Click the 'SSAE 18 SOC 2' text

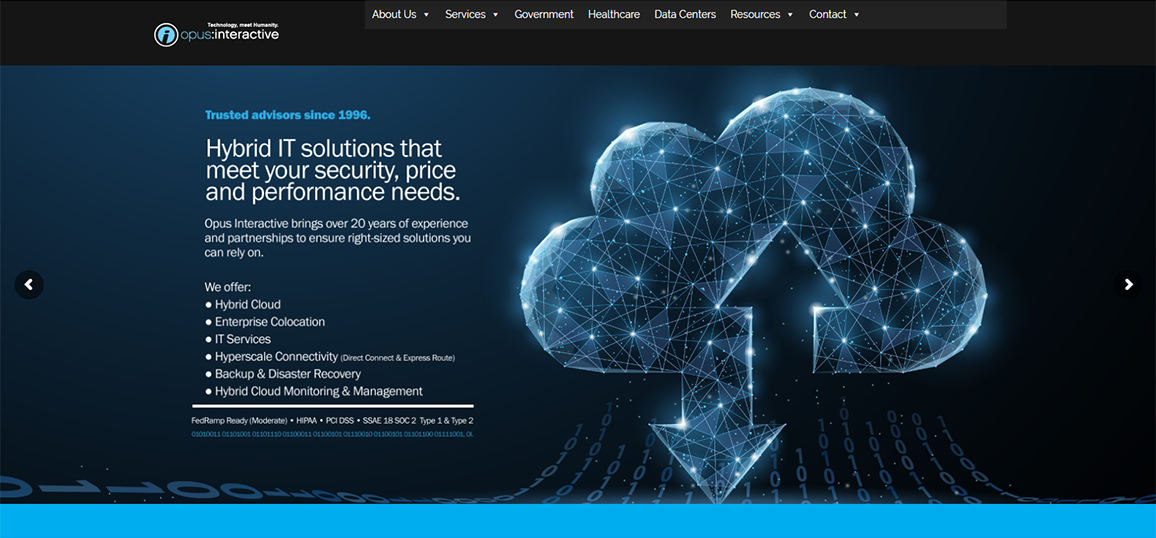pos(389,420)
